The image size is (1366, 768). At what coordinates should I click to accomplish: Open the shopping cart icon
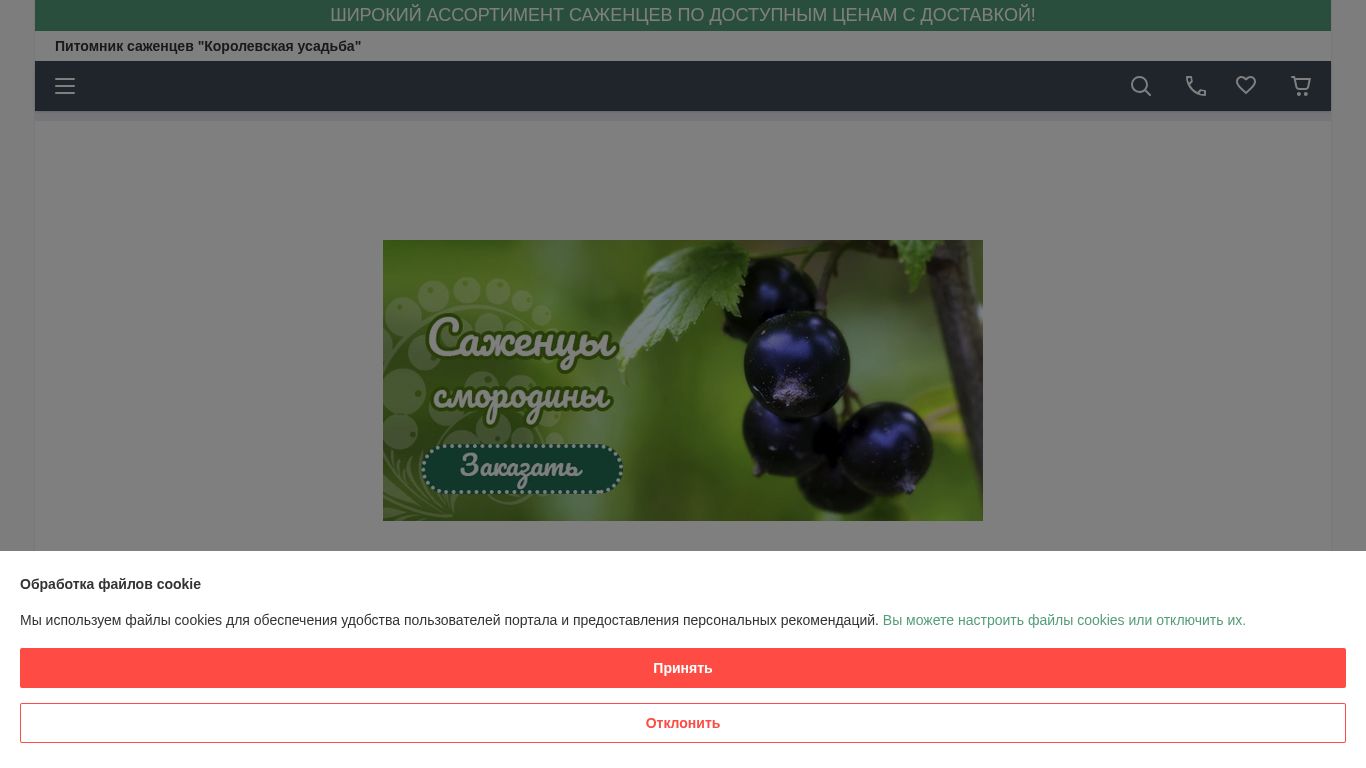coord(1301,86)
